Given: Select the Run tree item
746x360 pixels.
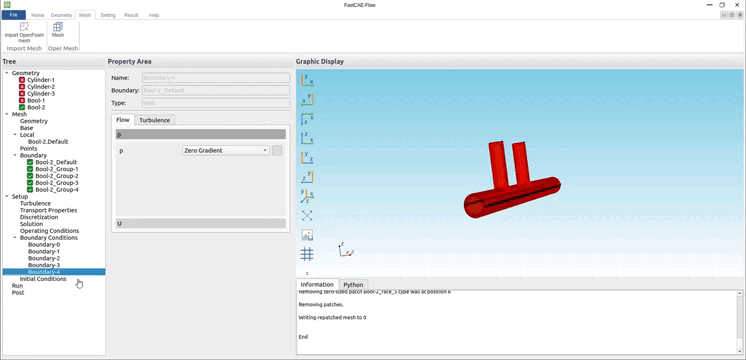Looking at the screenshot, I should (x=17, y=286).
